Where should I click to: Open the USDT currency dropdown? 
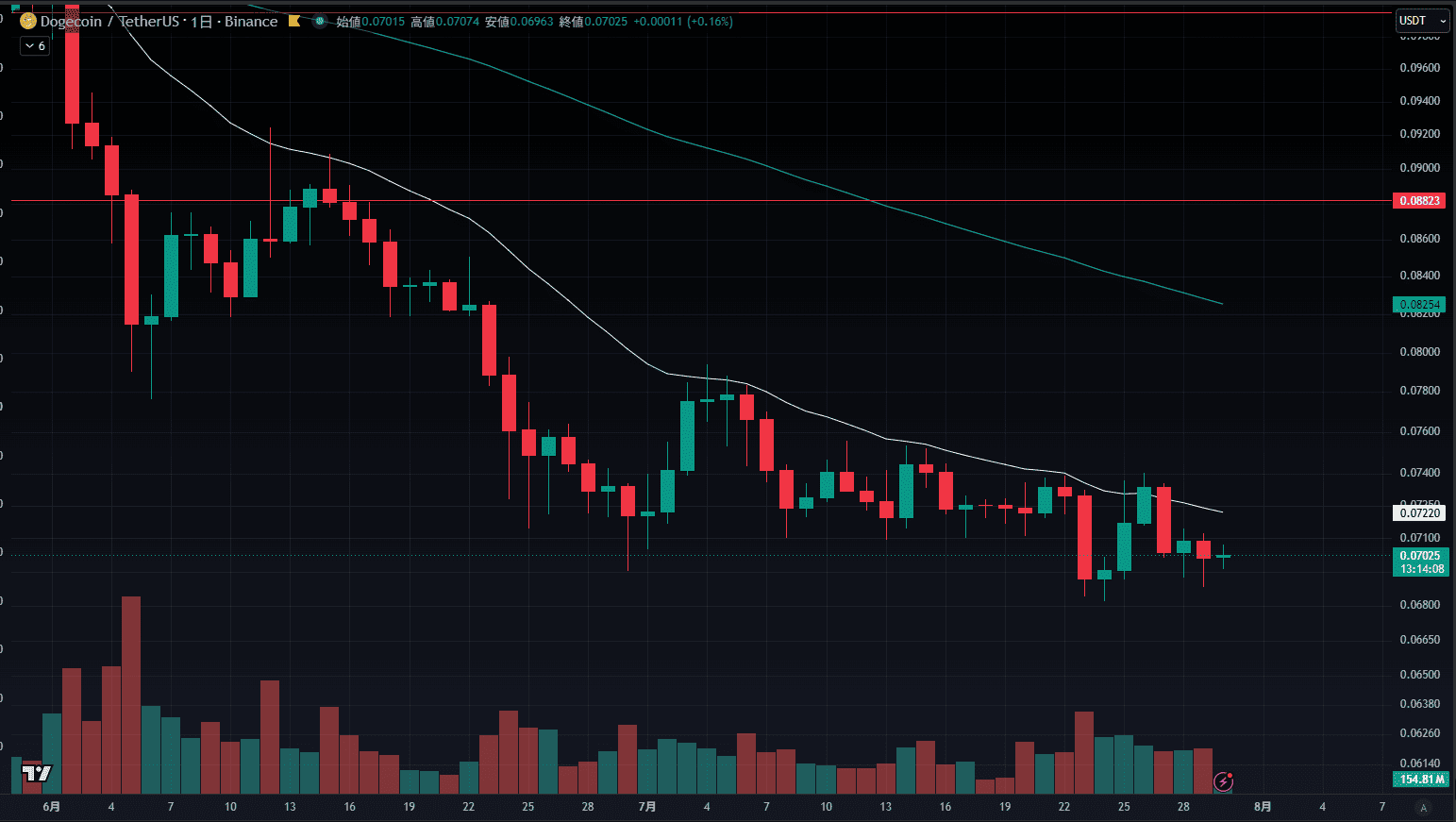click(1422, 21)
